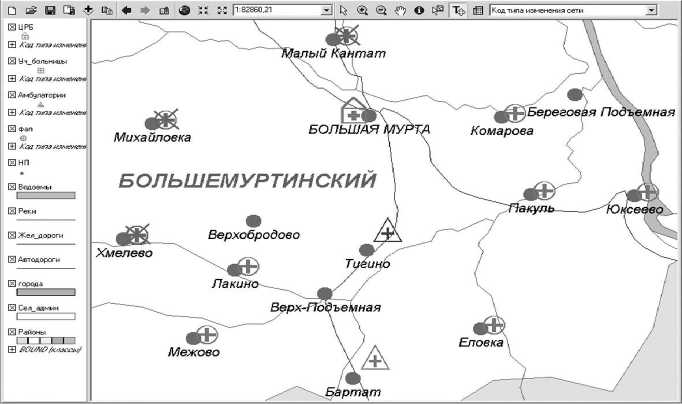The height and width of the screenshot is (404, 682).
Task: Click the Реки legend line symbol
Action: coord(46,220)
